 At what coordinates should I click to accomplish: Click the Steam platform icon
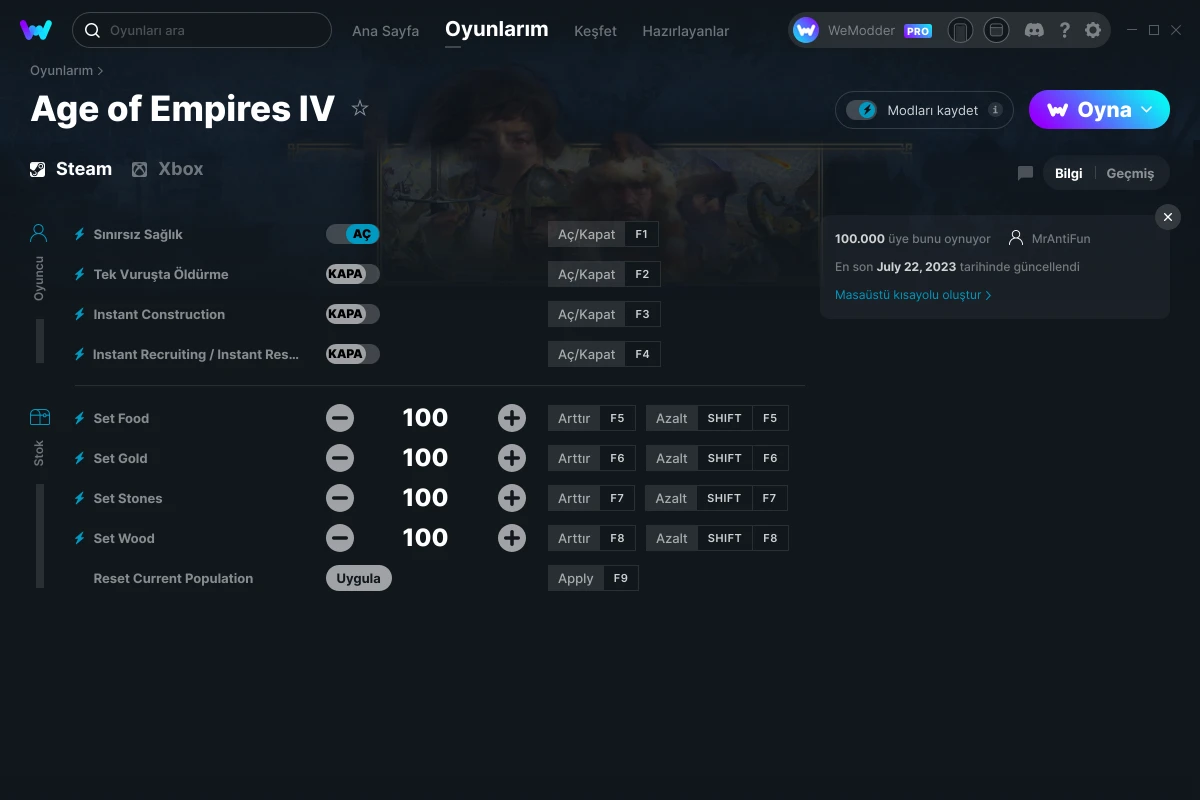point(38,169)
